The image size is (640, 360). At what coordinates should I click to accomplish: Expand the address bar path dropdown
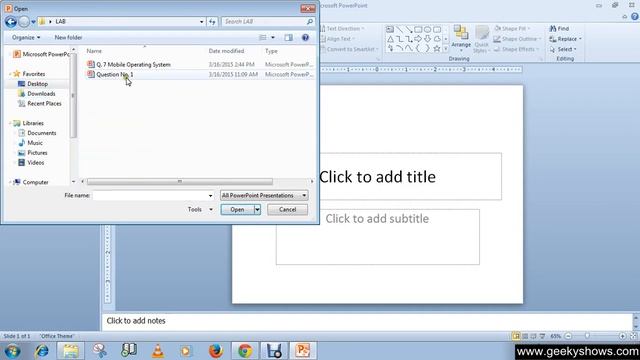point(201,22)
